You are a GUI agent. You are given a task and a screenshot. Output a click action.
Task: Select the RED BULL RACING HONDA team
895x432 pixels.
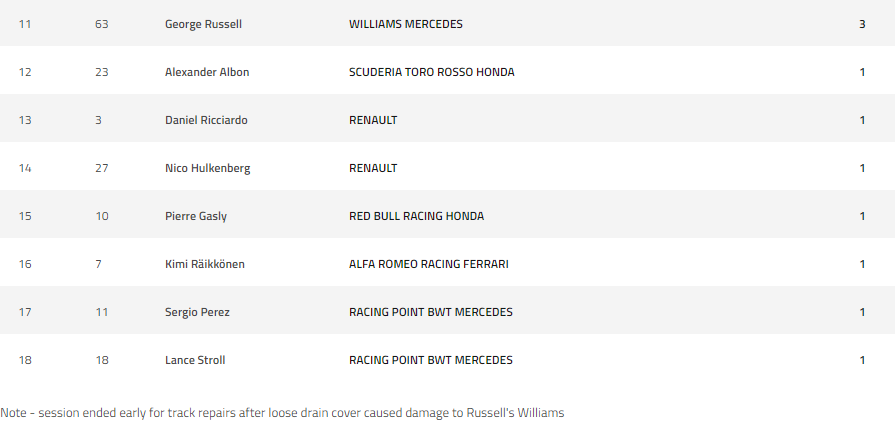tap(416, 216)
